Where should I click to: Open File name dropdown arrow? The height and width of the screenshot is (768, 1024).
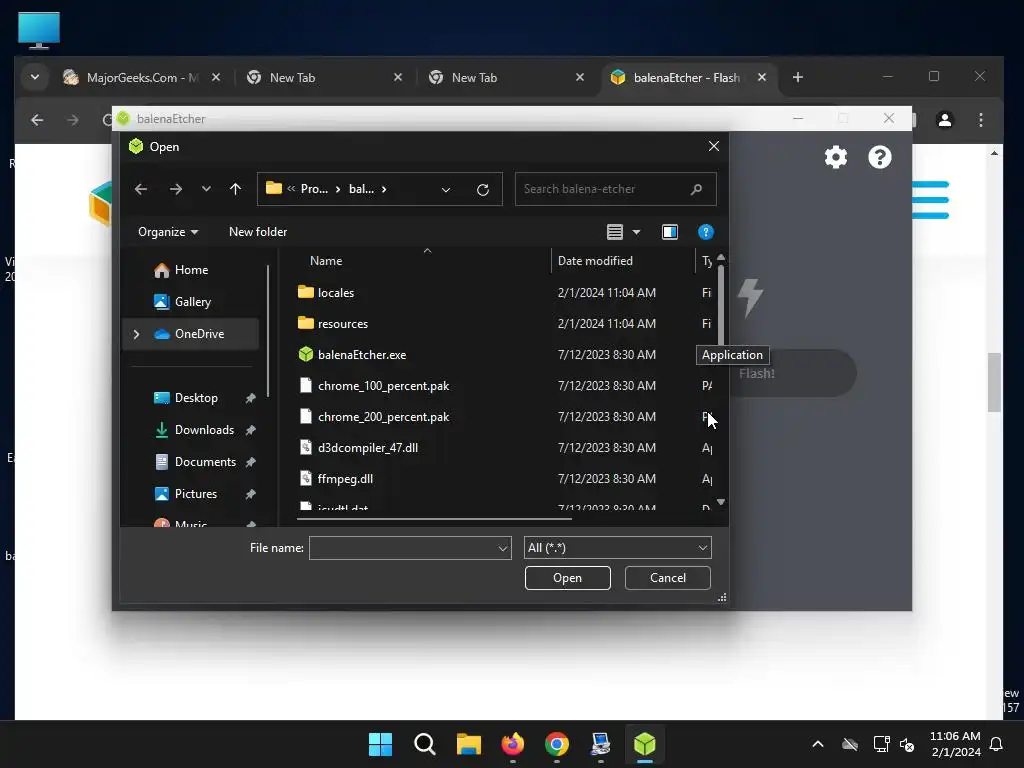503,548
